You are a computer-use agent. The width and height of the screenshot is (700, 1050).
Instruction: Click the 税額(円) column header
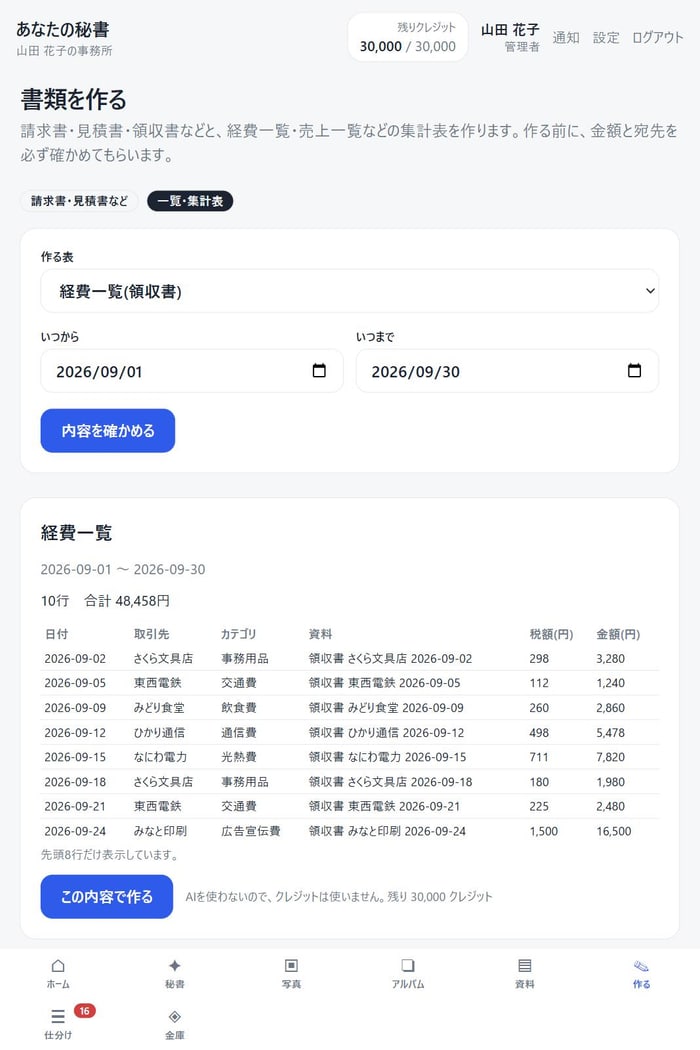click(551, 633)
